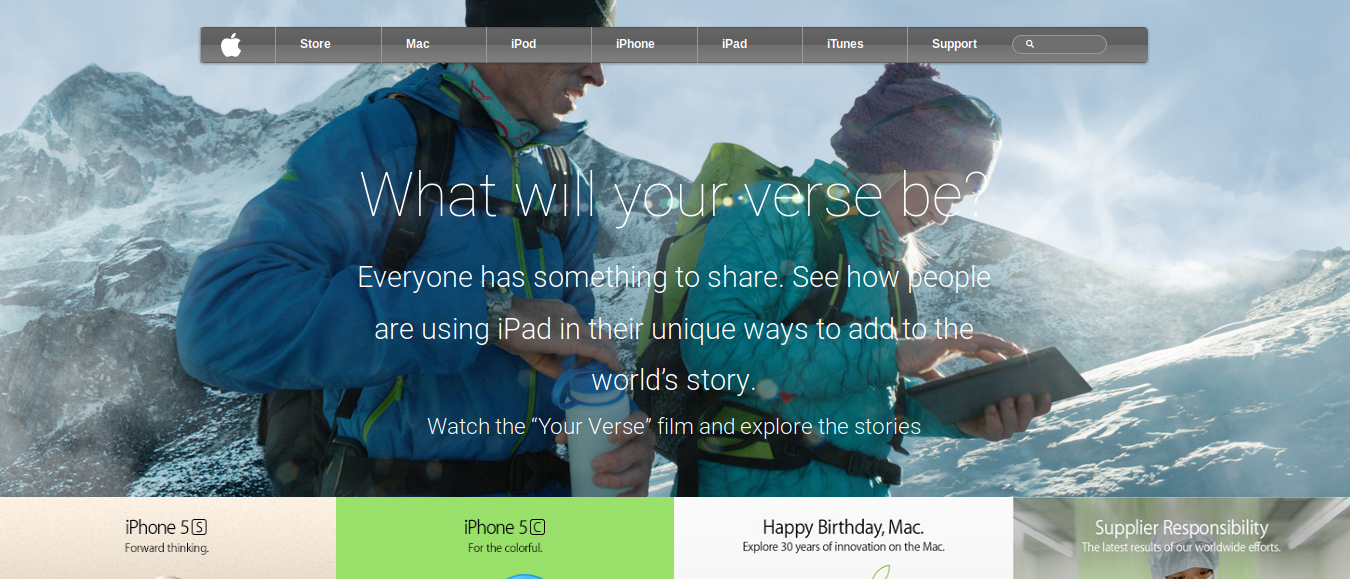1350x579 pixels.
Task: Open the Supplier Responsibility tile
Action: click(1181, 538)
